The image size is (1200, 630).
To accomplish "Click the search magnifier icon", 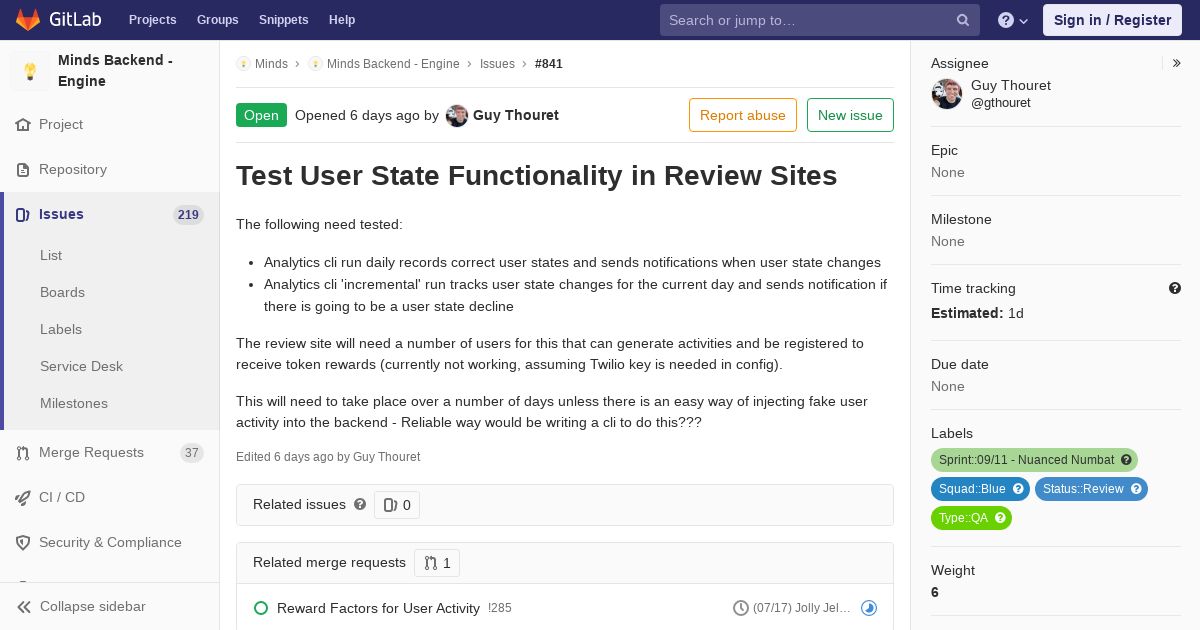I will point(963,20).
